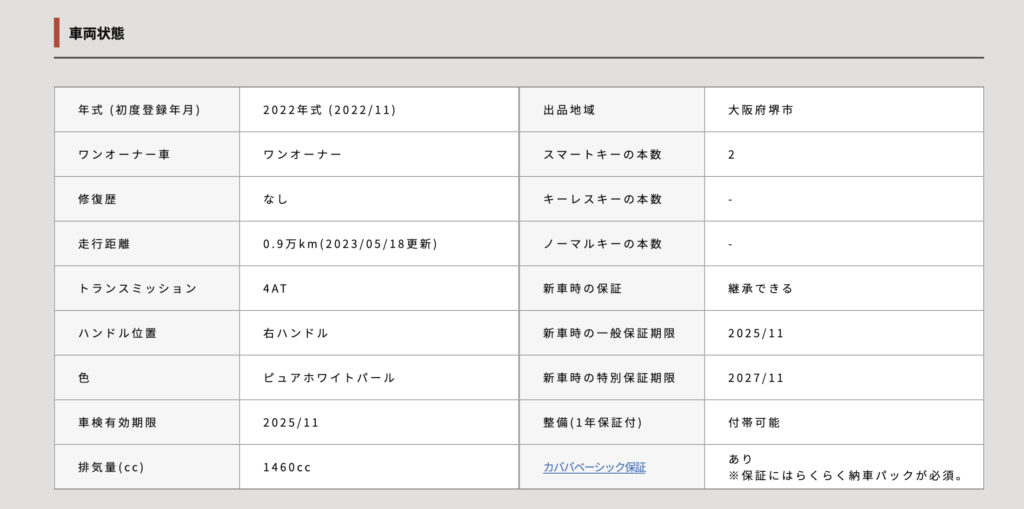Click the 車検有効期限 label

pyautogui.click(x=117, y=422)
